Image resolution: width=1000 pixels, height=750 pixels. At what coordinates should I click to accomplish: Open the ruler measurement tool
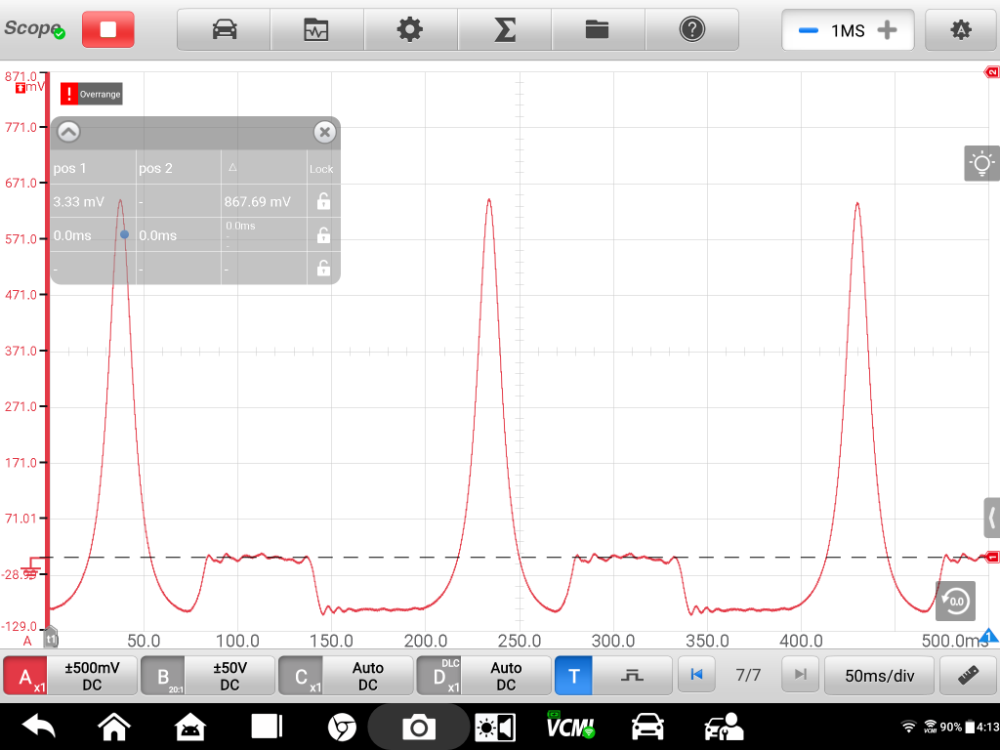[967, 676]
